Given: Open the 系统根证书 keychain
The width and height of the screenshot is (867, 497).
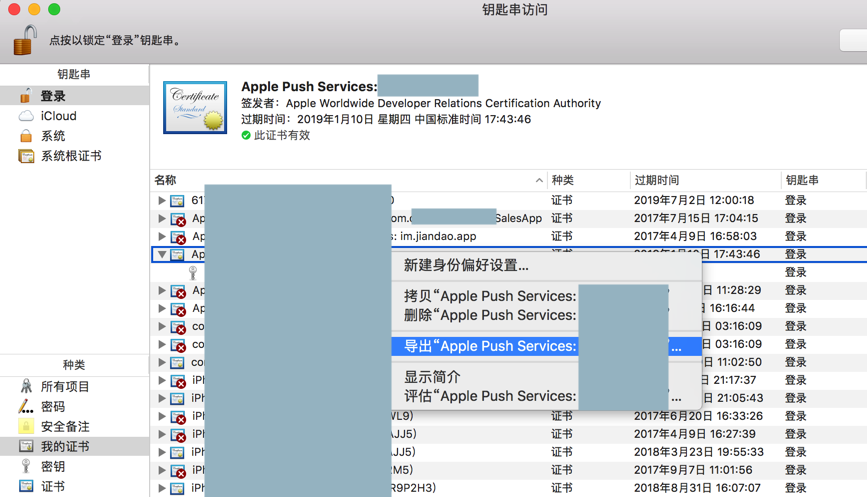Looking at the screenshot, I should tap(74, 156).
